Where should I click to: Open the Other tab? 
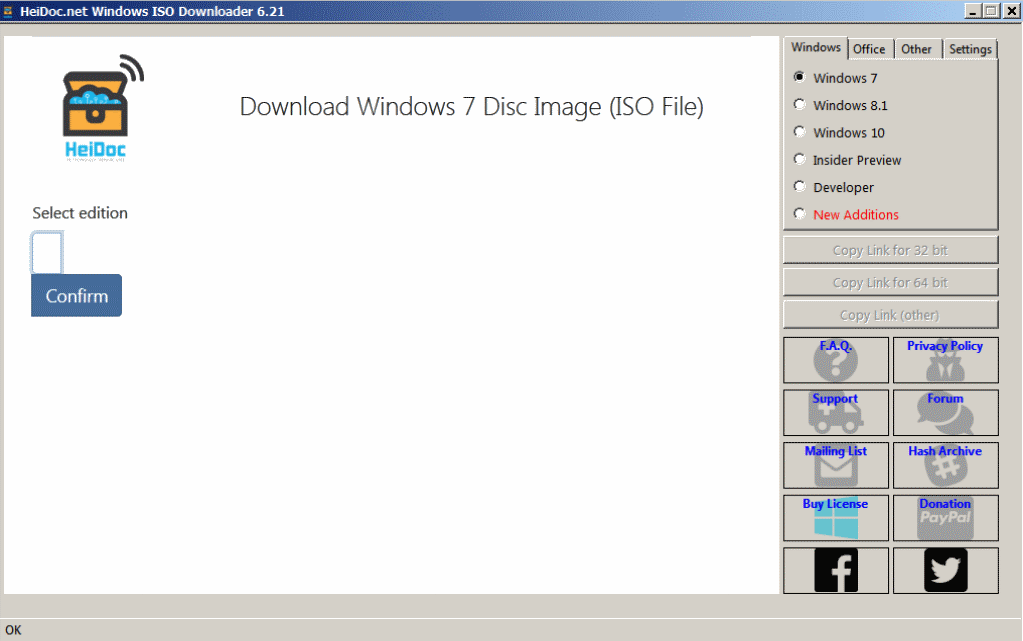(x=916, y=49)
